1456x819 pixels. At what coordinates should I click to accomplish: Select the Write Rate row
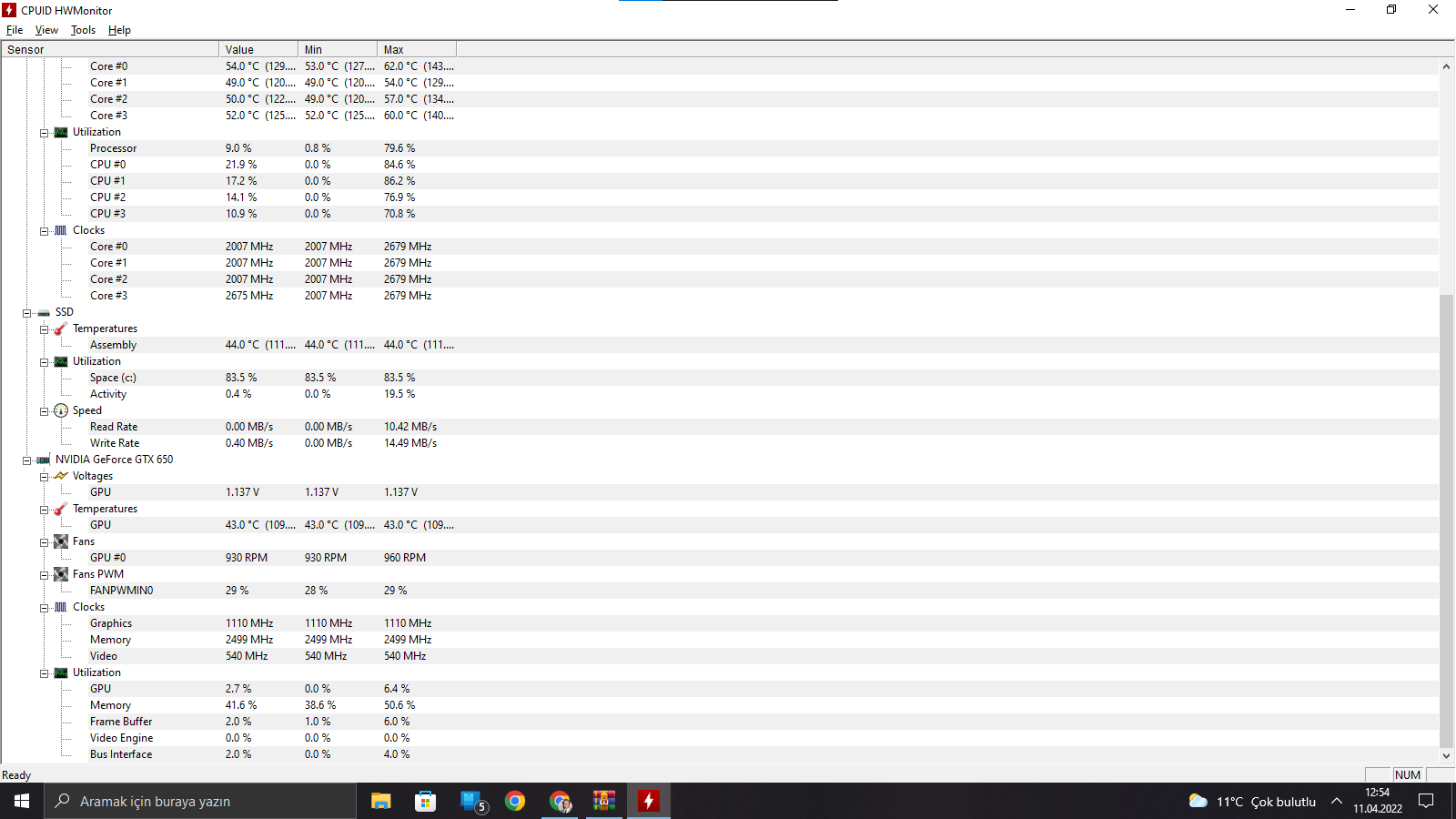(x=719, y=443)
